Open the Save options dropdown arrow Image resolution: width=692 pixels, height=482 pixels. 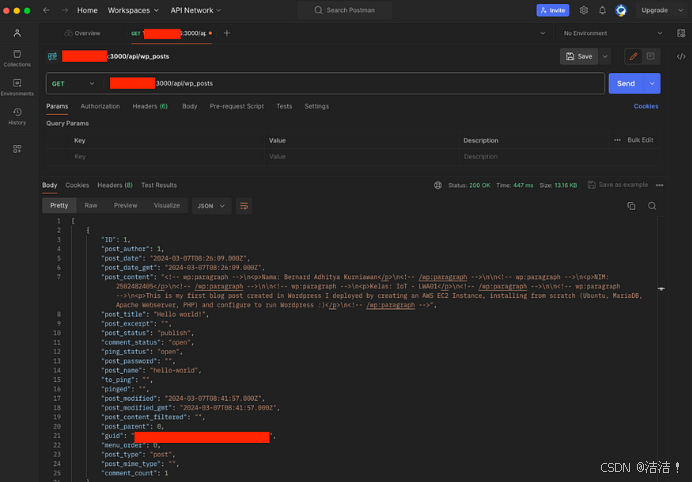point(605,56)
